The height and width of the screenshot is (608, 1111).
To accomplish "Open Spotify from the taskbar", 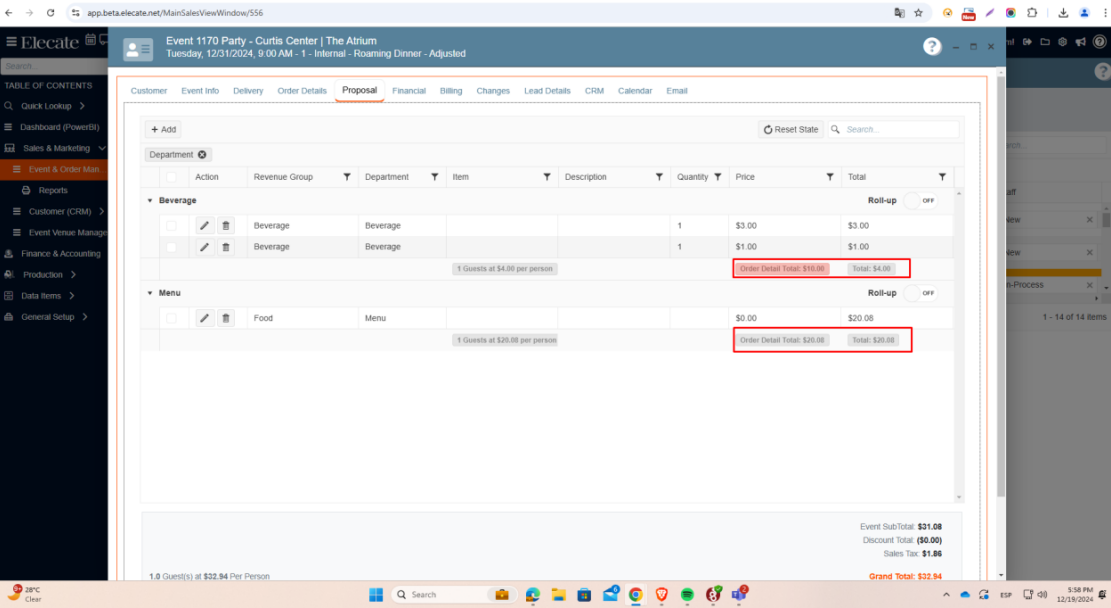I will [x=687, y=595].
